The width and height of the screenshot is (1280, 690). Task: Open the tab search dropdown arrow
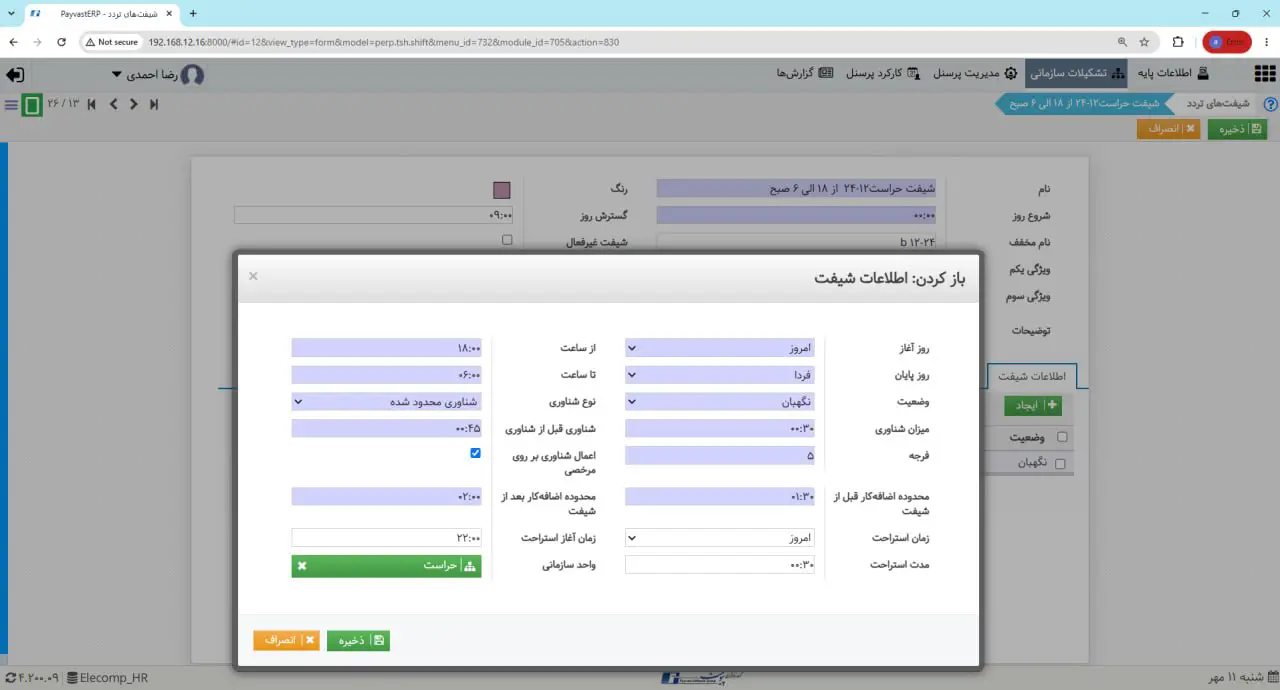pyautogui.click(x=10, y=13)
